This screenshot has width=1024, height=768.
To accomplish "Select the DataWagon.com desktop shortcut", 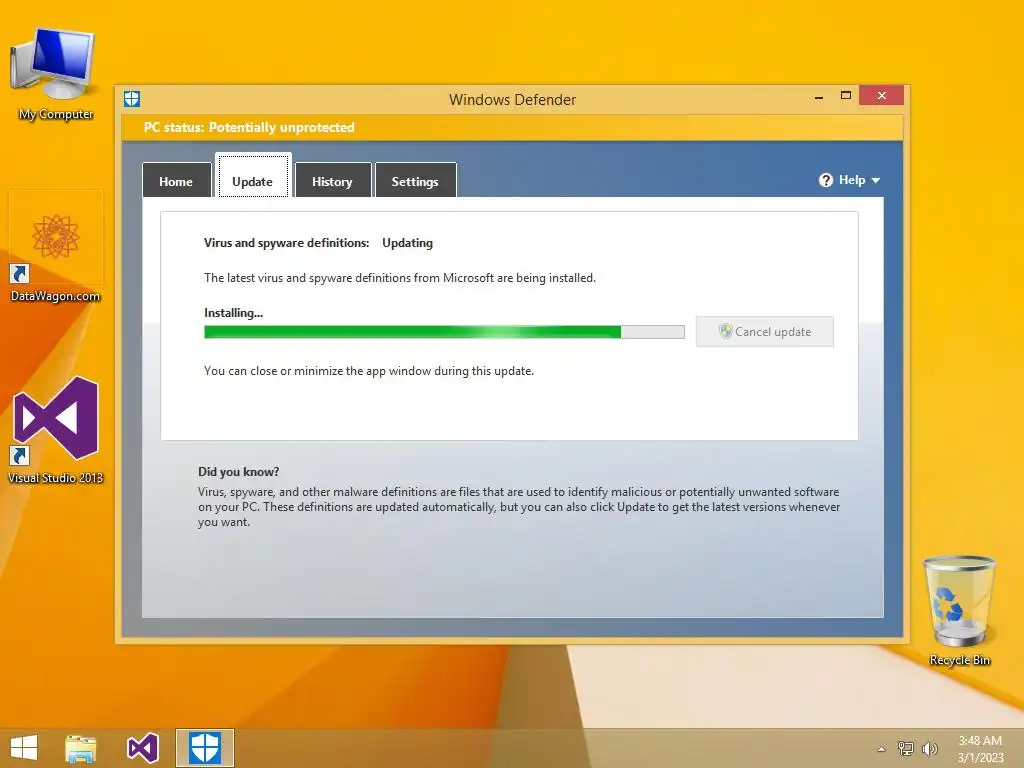I will coord(56,247).
